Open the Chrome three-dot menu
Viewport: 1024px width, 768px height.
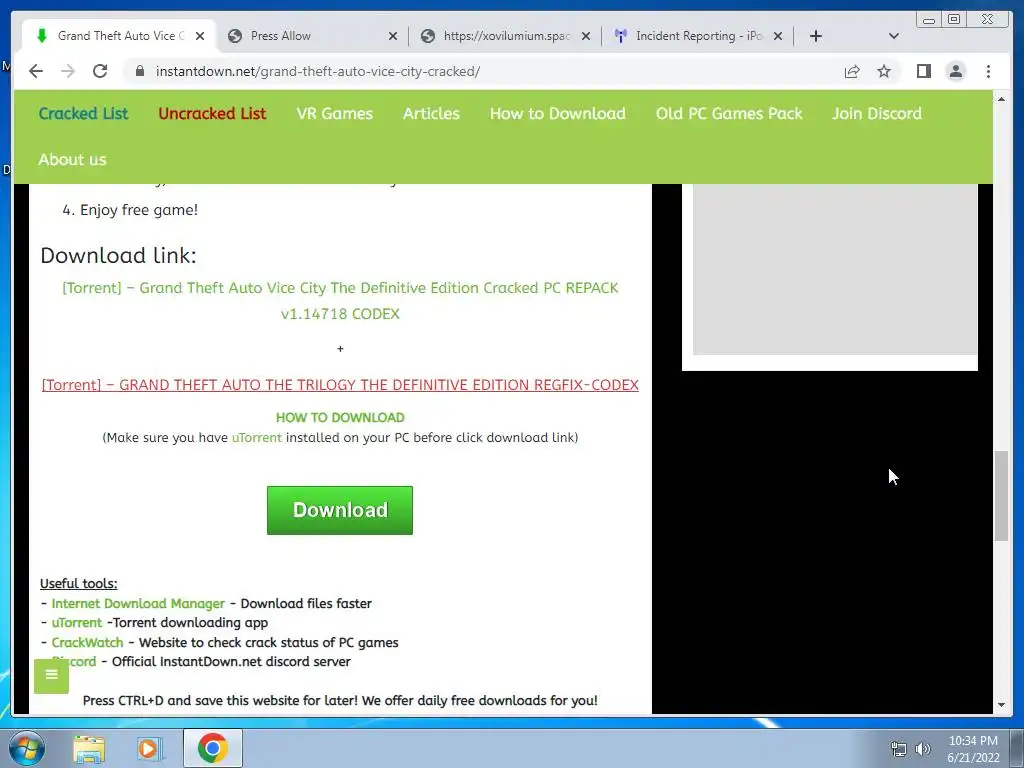click(988, 71)
